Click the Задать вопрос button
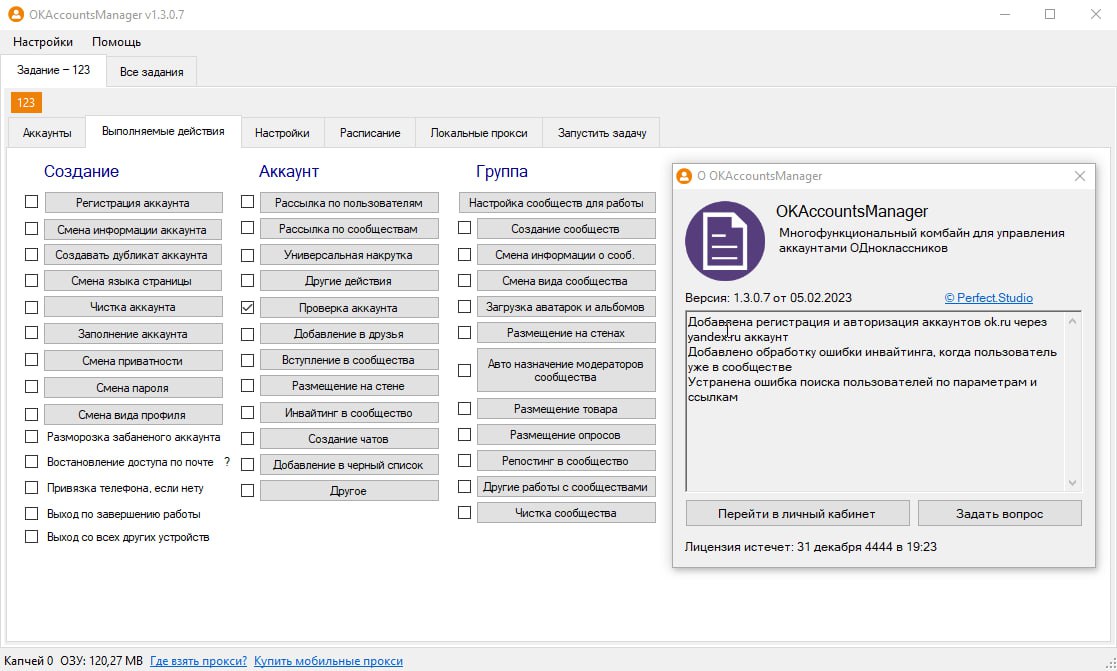Image resolution: width=1117 pixels, height=671 pixels. pos(999,514)
